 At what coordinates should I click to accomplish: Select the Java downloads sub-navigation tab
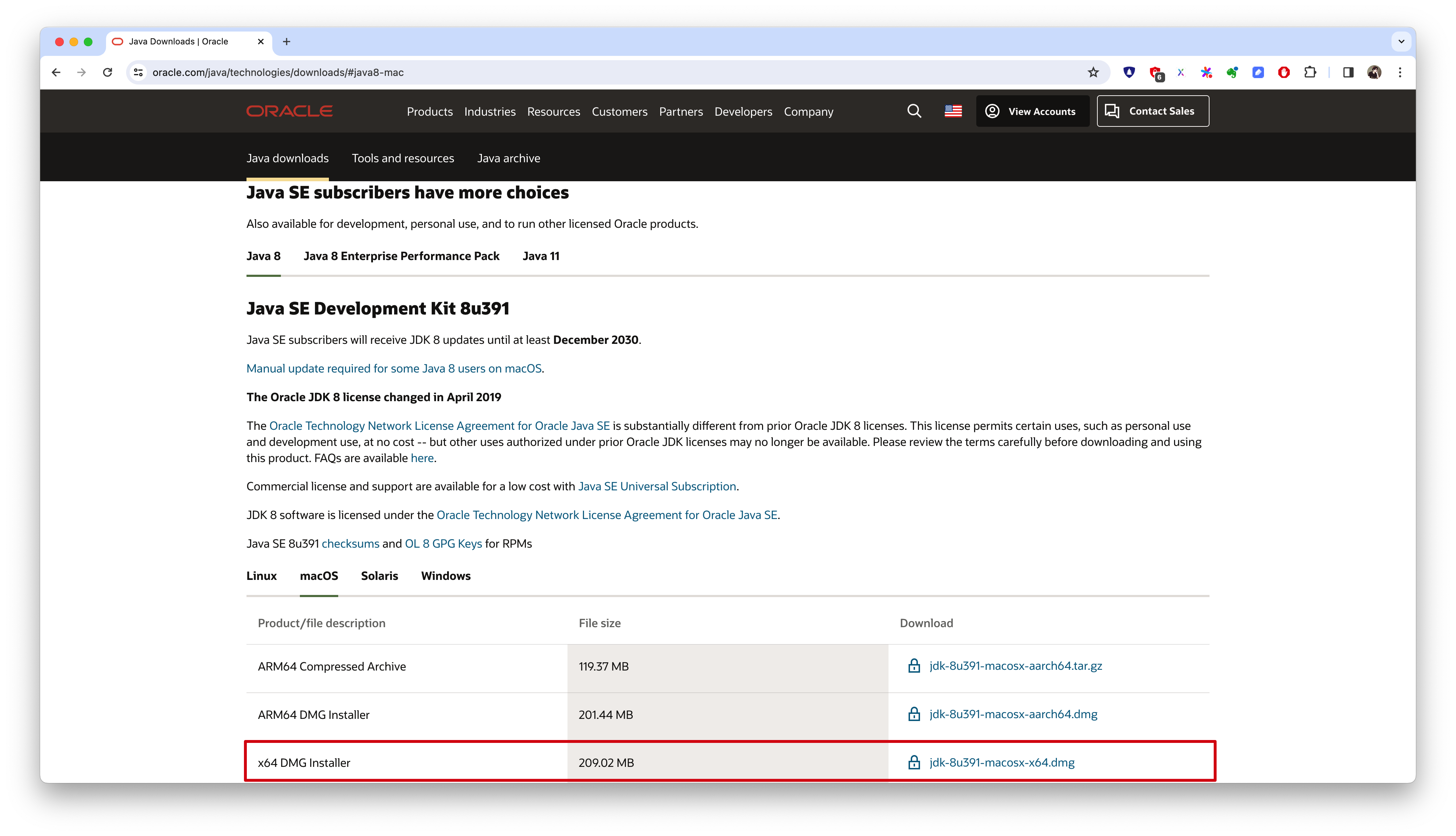pos(287,158)
